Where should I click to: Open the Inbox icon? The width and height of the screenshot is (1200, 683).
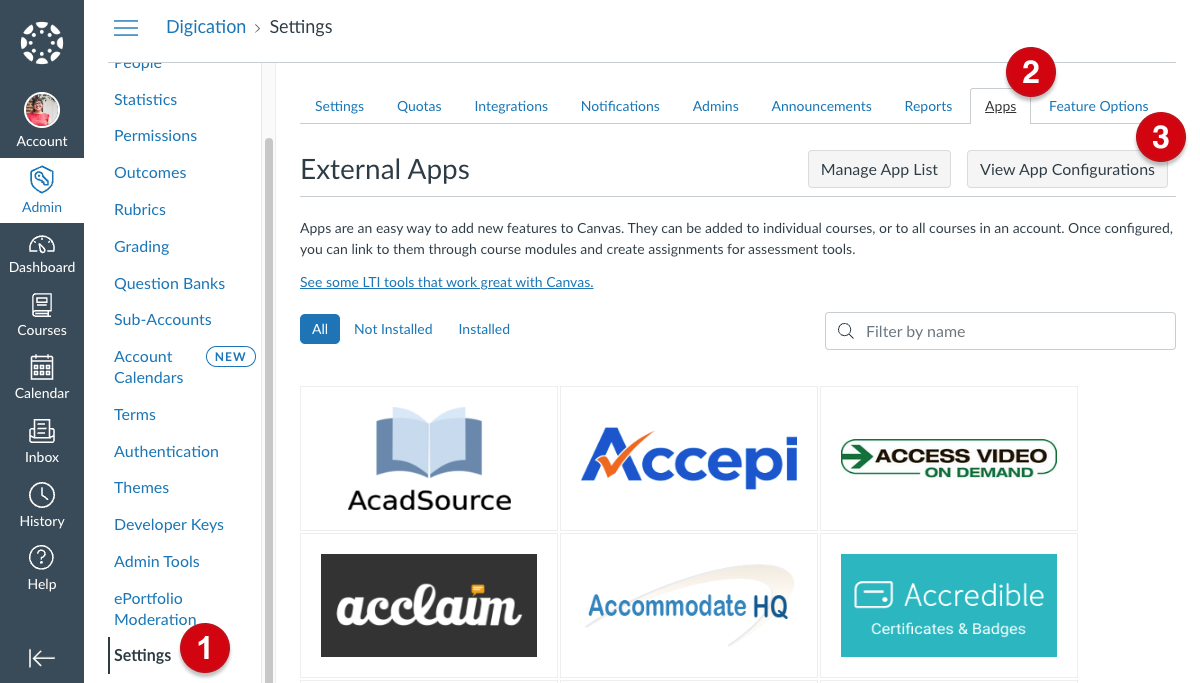[x=42, y=431]
